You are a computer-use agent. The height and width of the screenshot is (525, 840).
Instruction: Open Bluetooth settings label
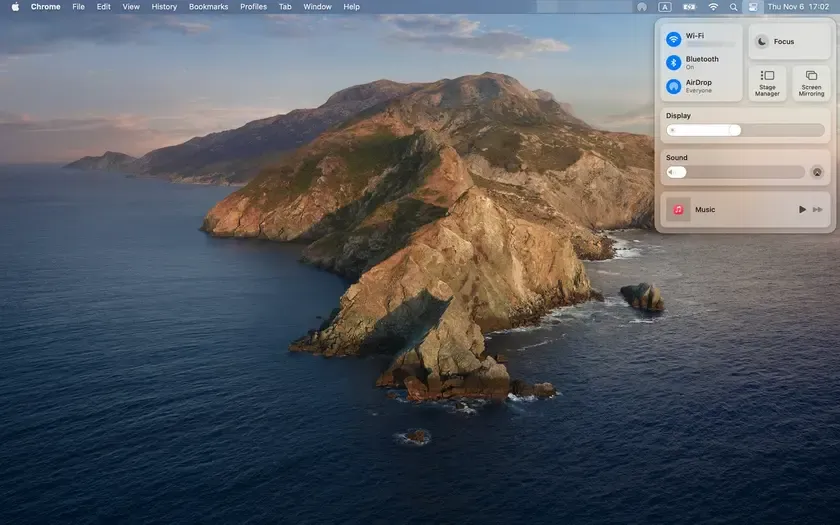(x=702, y=59)
